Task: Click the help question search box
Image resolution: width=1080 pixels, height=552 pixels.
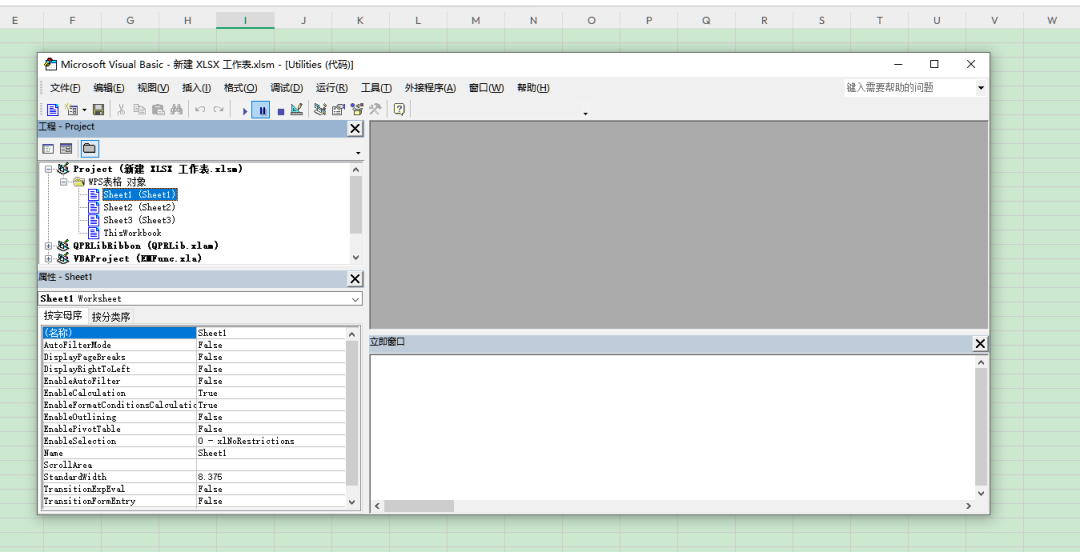Action: pos(909,88)
